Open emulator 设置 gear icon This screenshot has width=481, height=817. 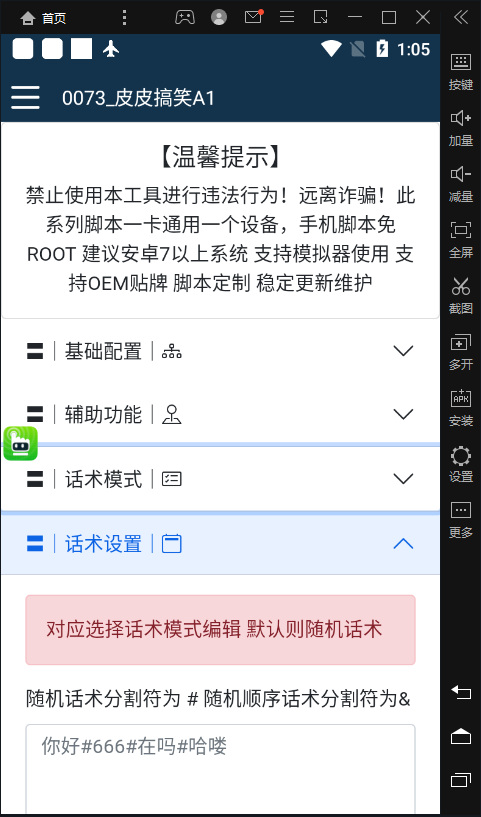[461, 464]
